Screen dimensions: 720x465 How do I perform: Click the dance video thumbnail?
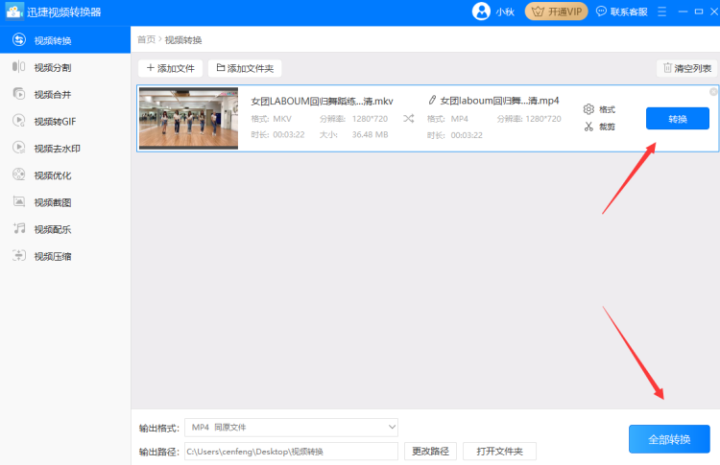pyautogui.click(x=188, y=118)
